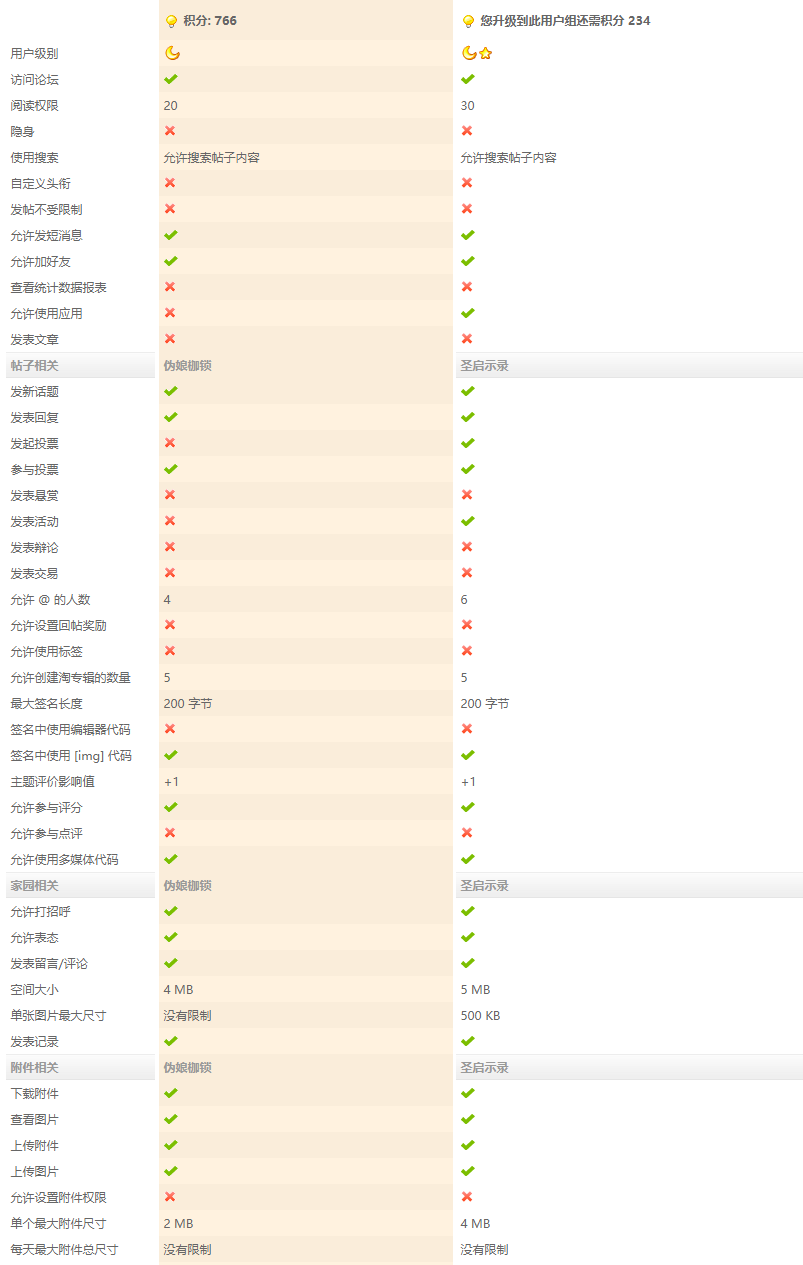Click 允许使用多媒体代码 check in 伪娘枷锁 column
803x1265 pixels.
(171, 859)
